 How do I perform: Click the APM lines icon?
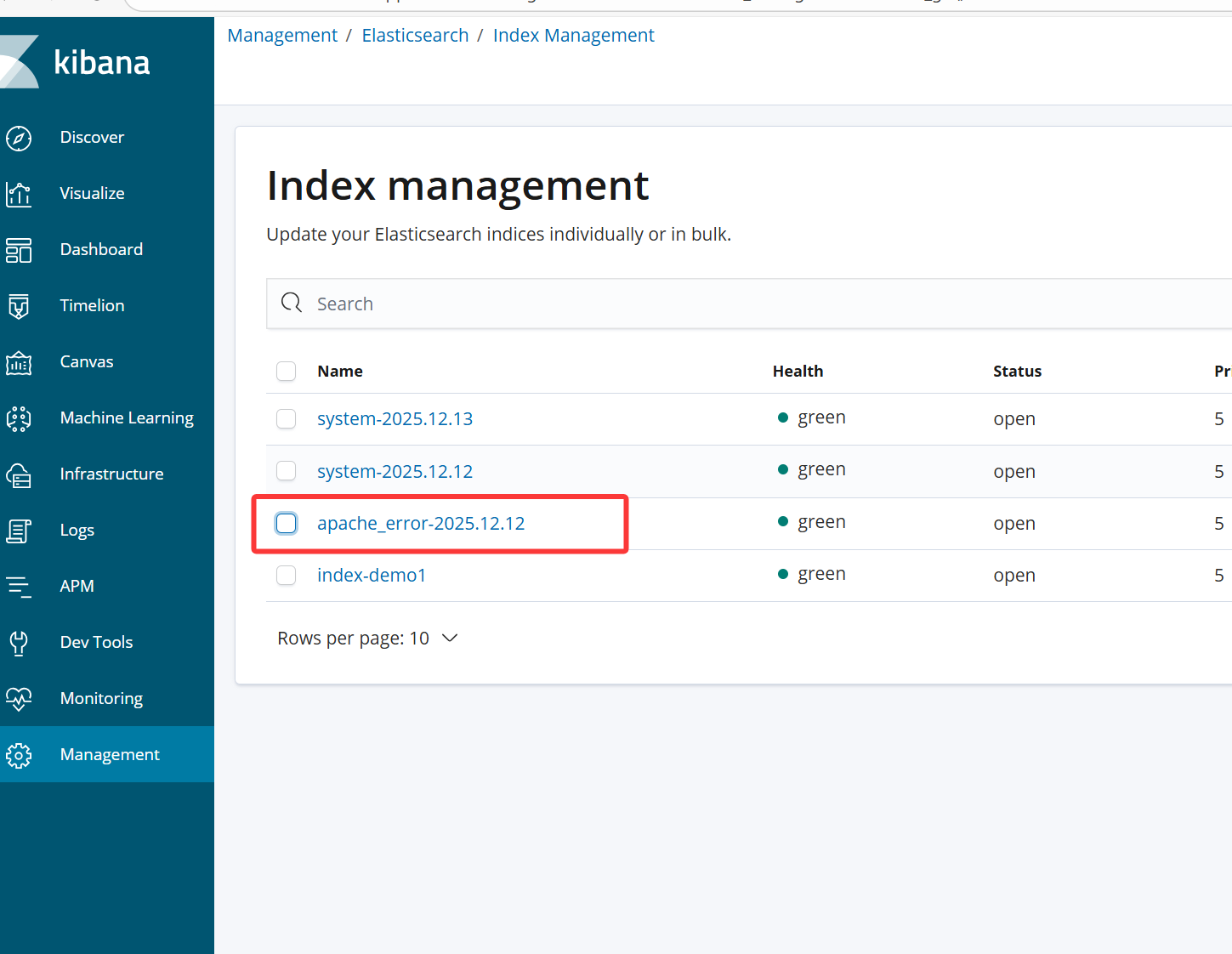click(19, 587)
